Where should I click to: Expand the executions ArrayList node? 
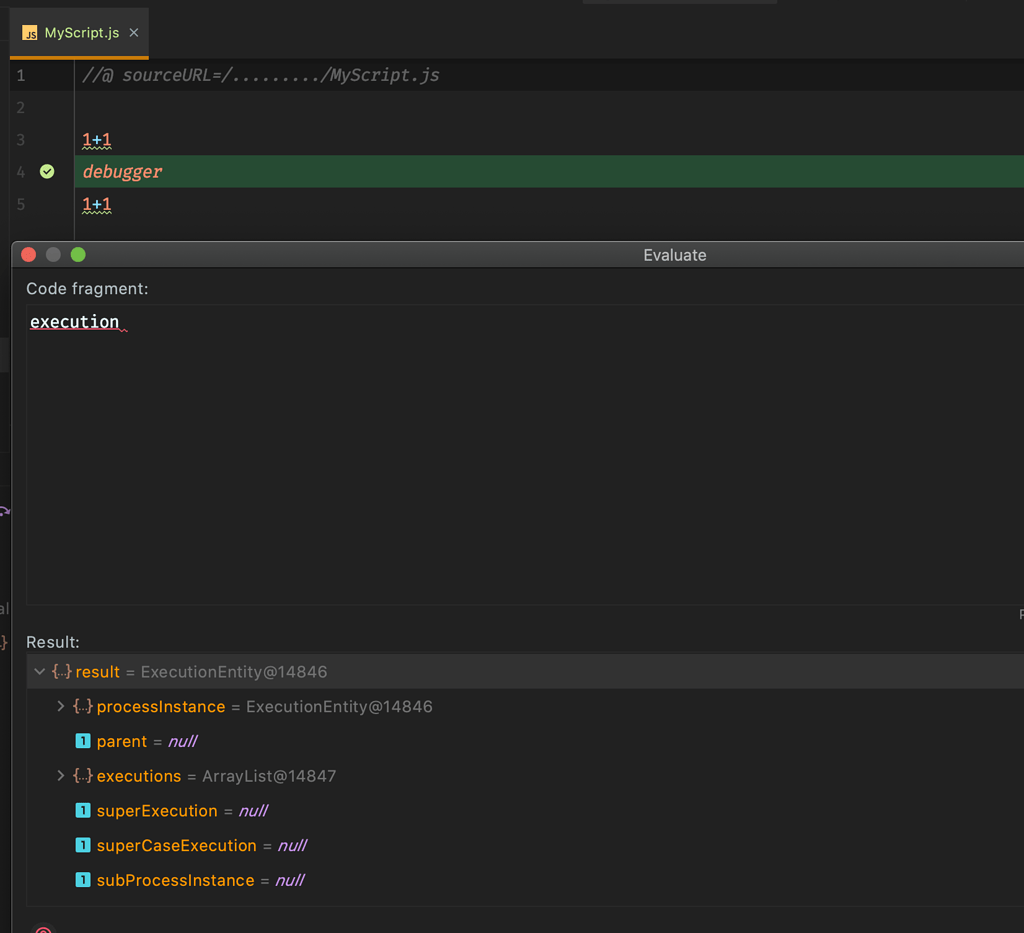click(x=60, y=775)
